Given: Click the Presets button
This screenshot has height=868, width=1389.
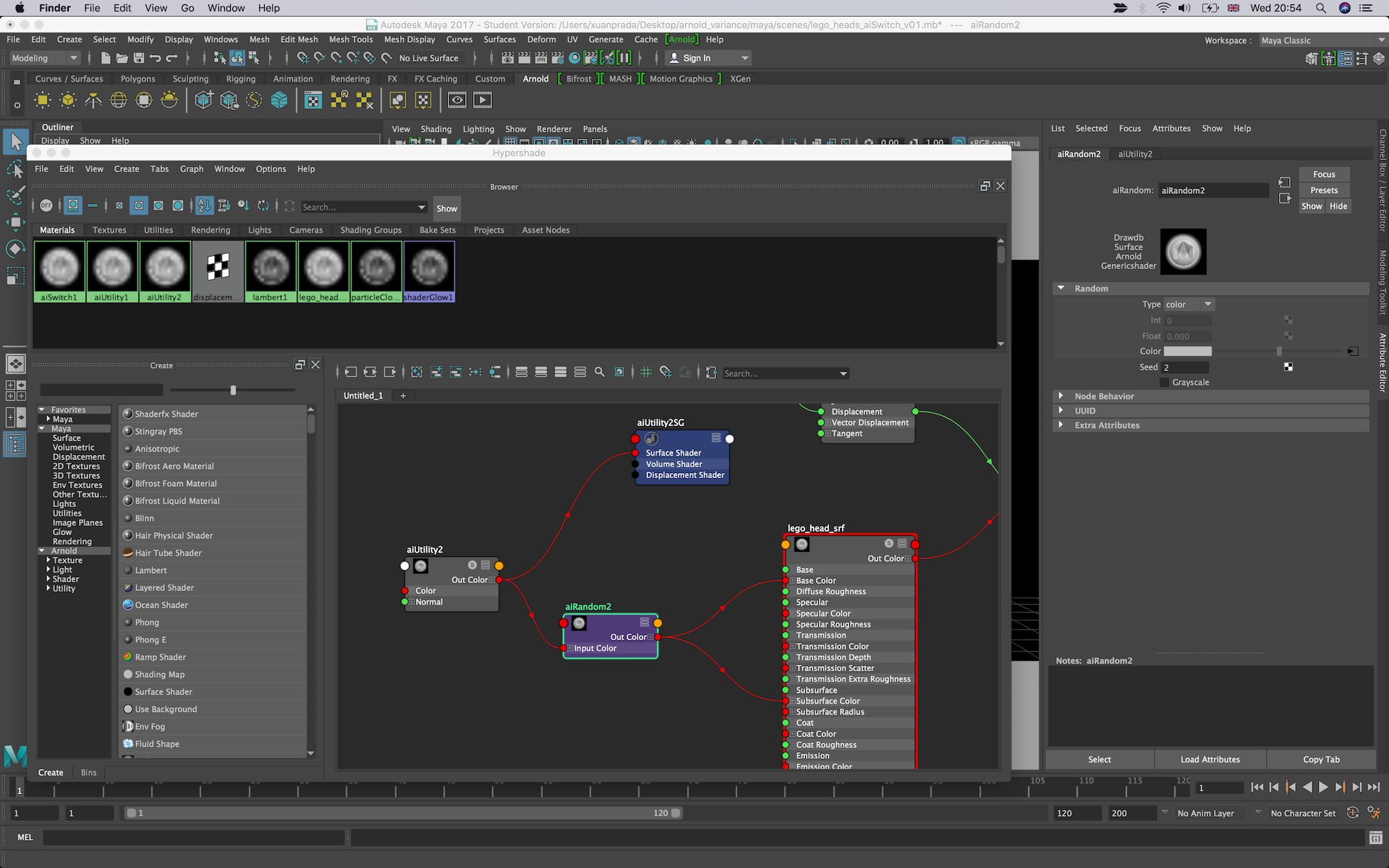Looking at the screenshot, I should click(1323, 190).
